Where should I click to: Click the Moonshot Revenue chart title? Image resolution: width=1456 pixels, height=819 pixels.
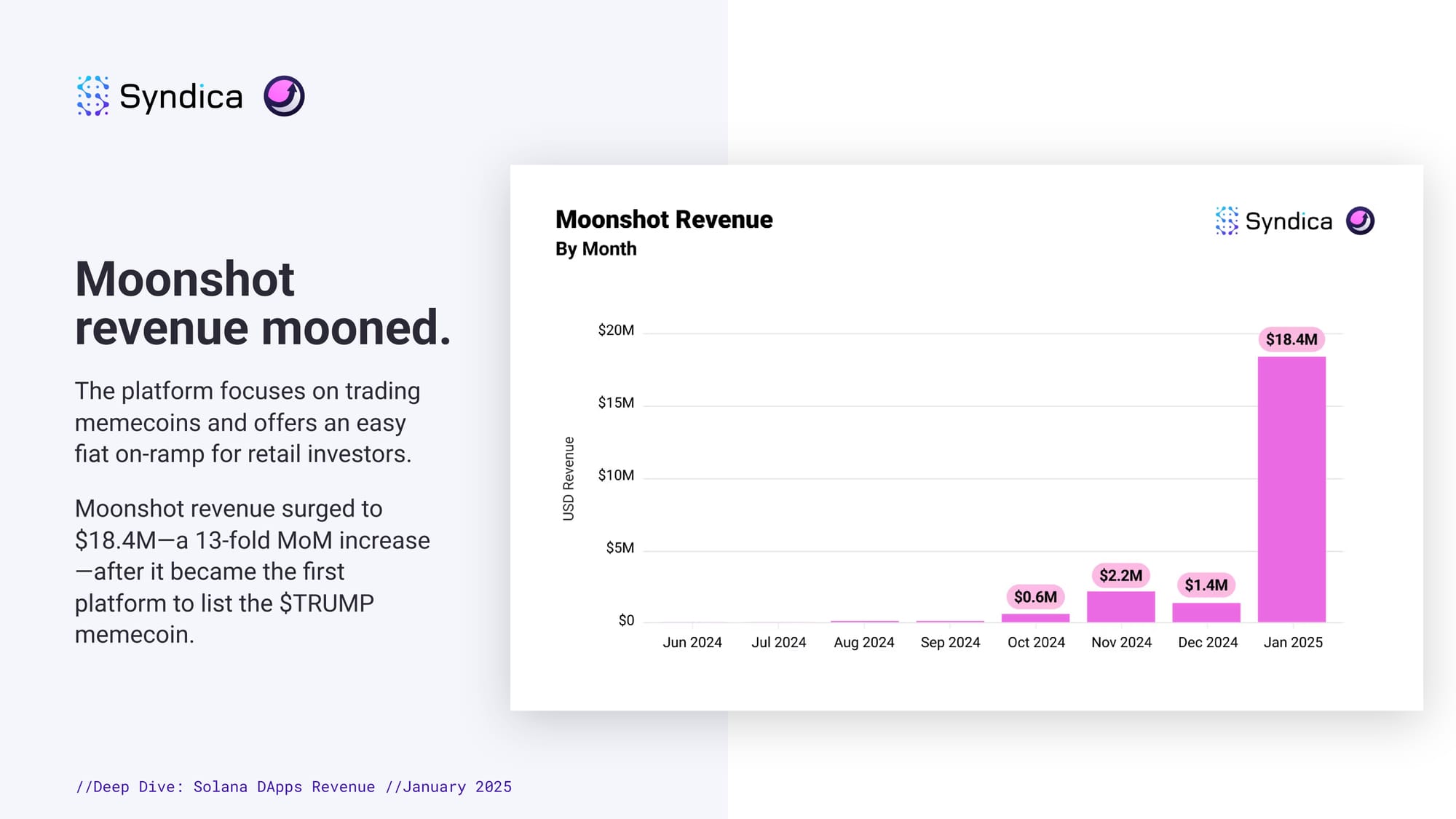click(x=664, y=219)
